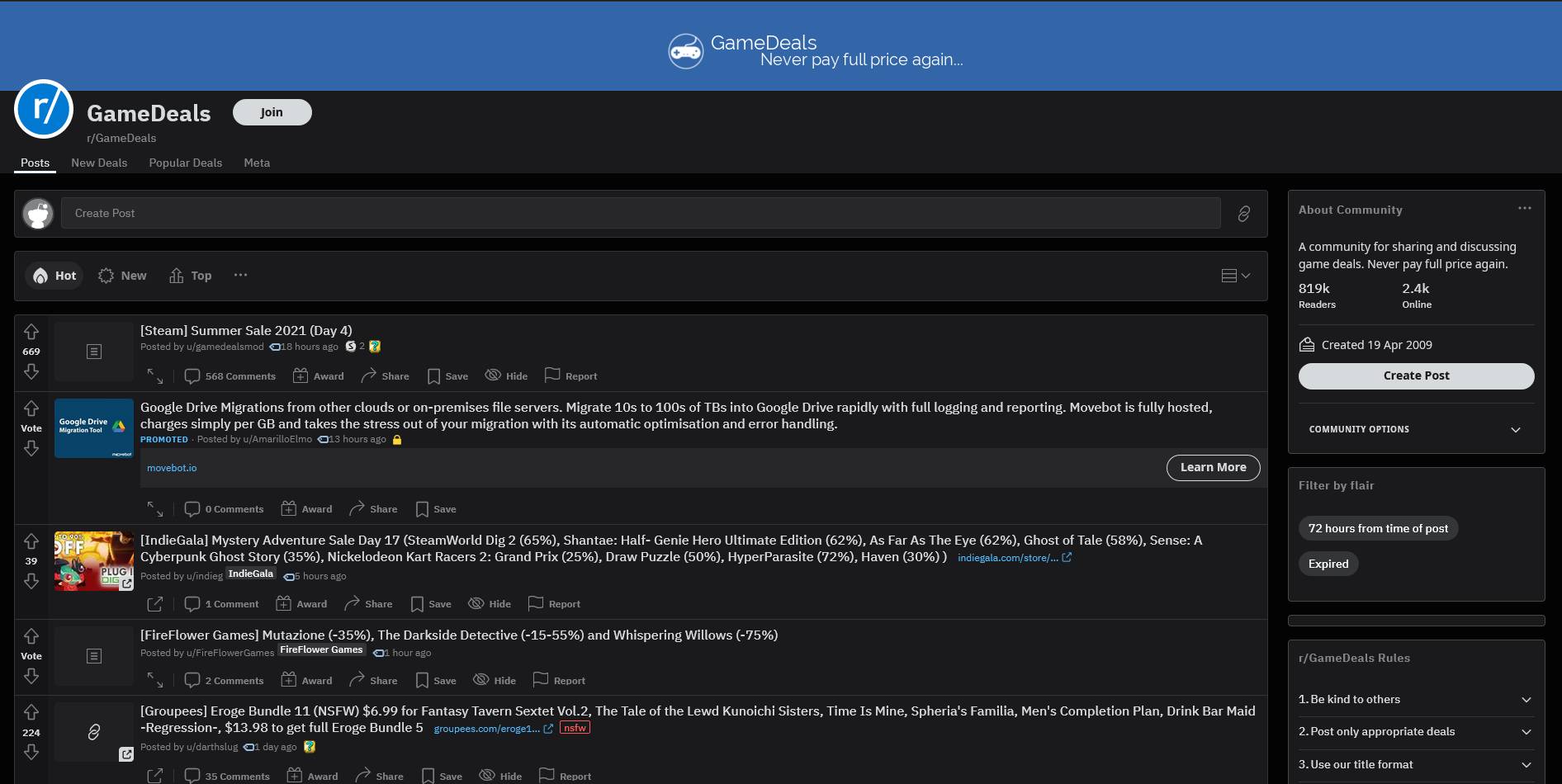Share the Steam Summer Sale 2021 post
The image size is (1562, 784).
385,376
